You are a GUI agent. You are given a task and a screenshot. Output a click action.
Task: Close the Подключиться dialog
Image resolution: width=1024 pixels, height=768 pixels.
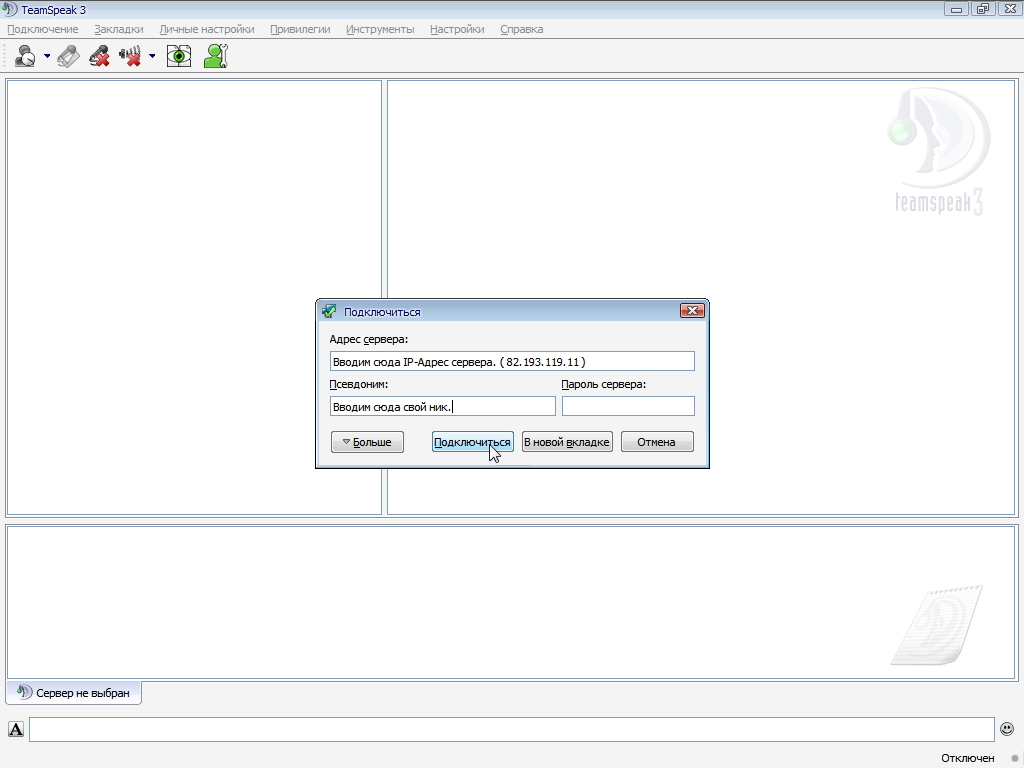pos(692,311)
